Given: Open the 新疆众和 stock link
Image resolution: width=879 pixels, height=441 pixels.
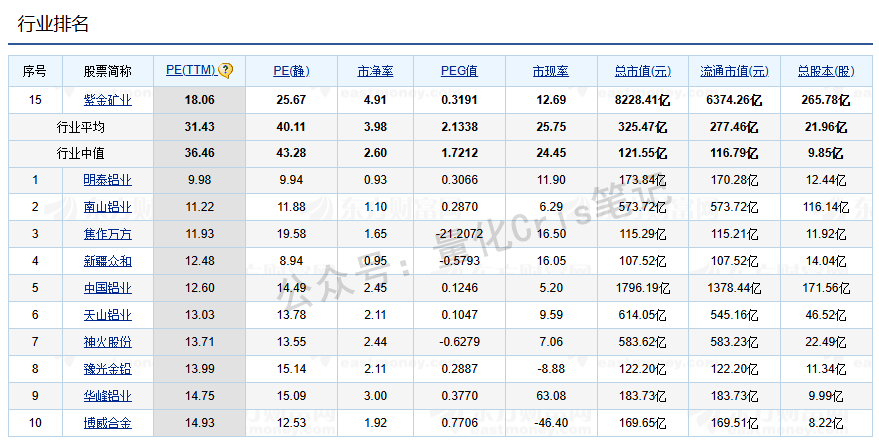Looking at the screenshot, I should (108, 261).
